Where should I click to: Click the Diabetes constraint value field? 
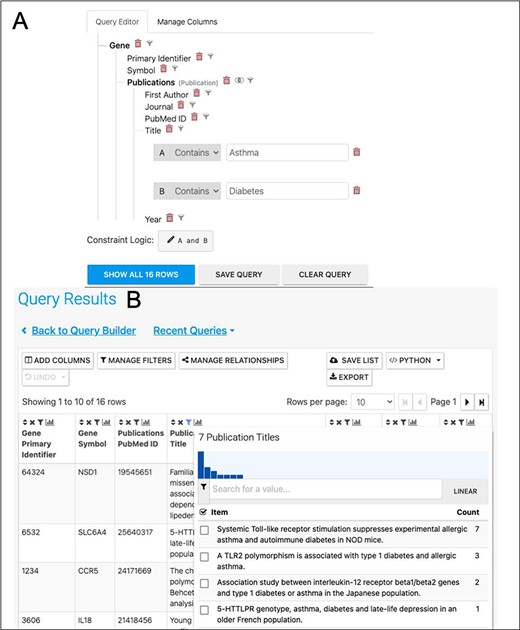pyautogui.click(x=287, y=191)
